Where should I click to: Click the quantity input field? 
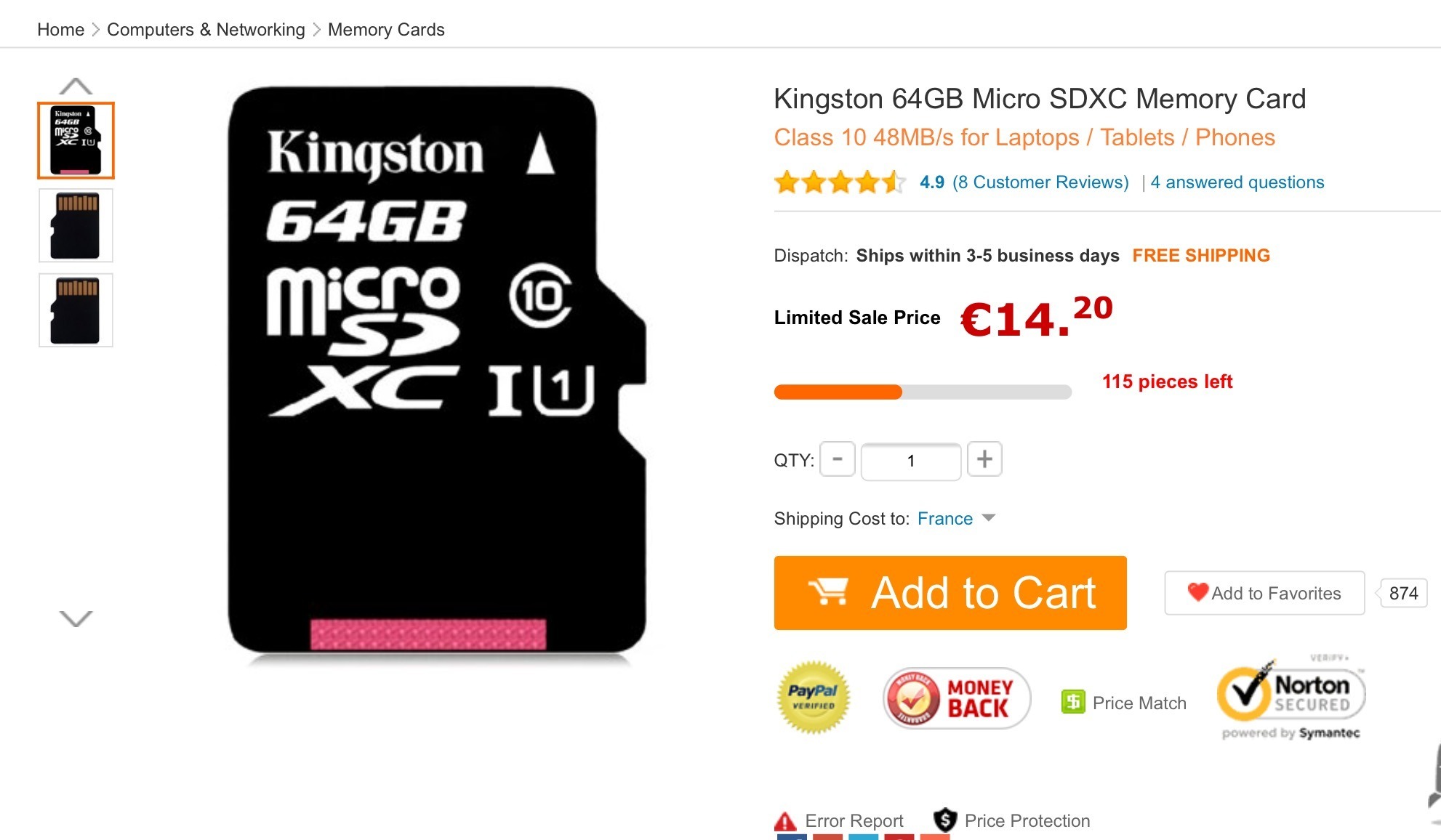(x=911, y=461)
